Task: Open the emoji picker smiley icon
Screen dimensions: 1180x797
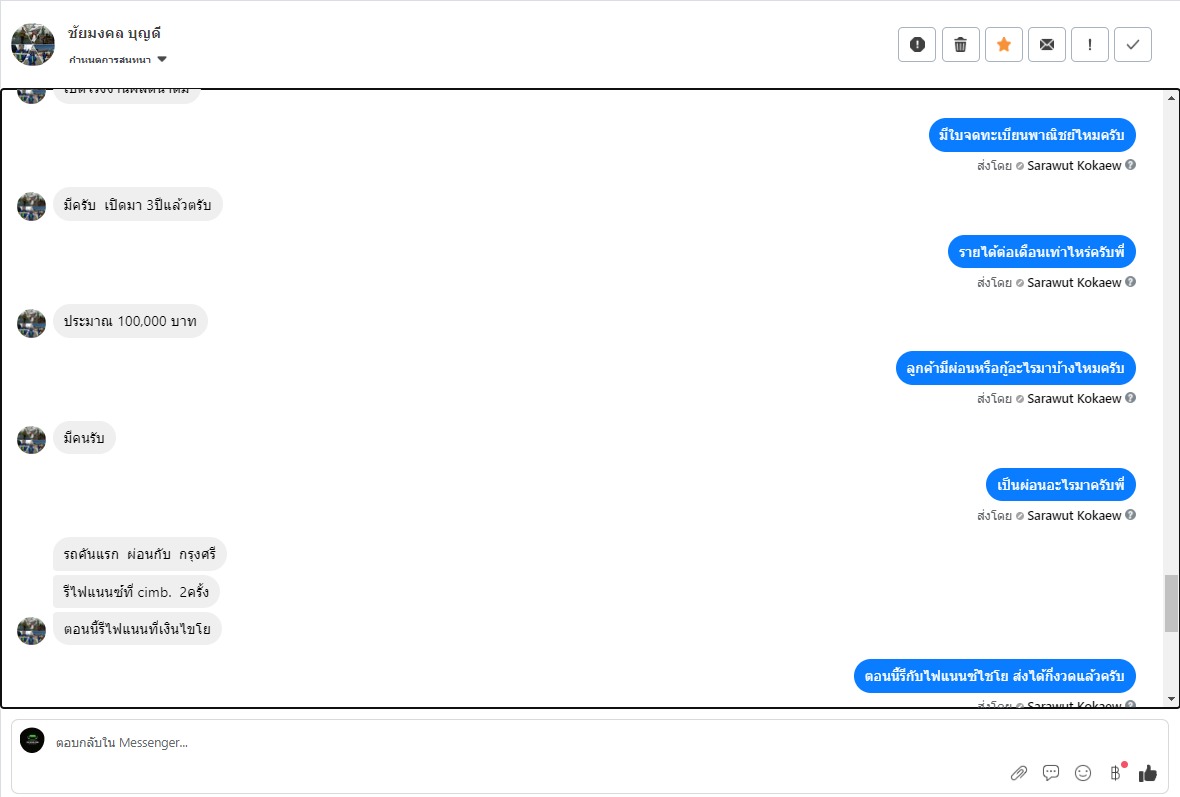Action: (1083, 772)
